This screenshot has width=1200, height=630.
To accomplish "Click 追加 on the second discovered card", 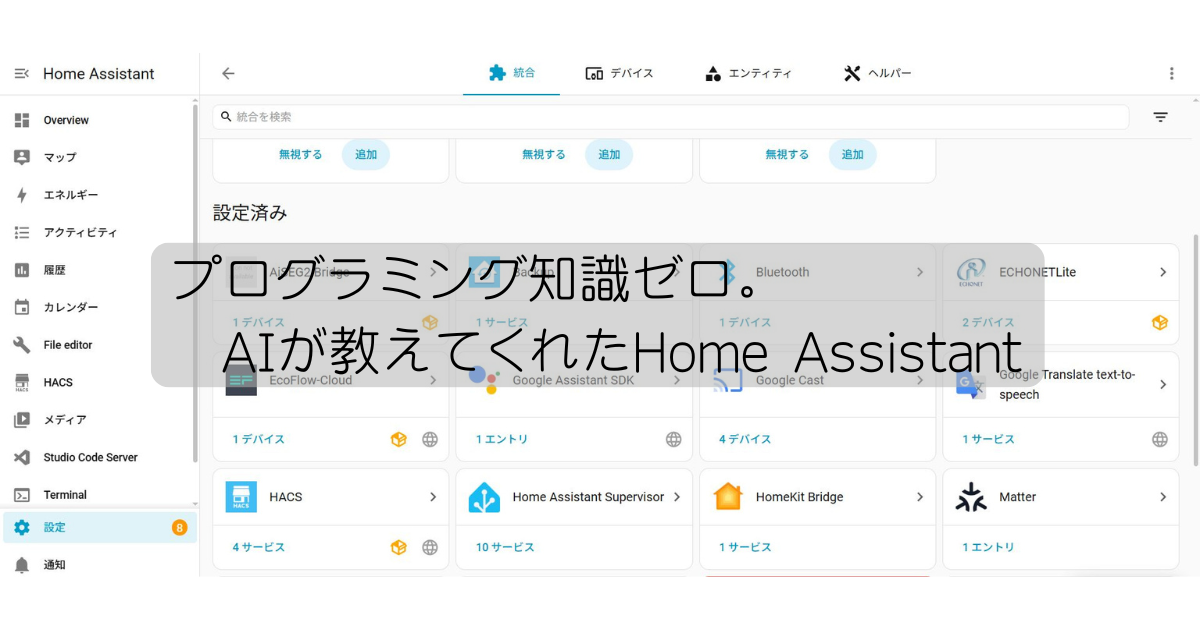I will 609,154.
